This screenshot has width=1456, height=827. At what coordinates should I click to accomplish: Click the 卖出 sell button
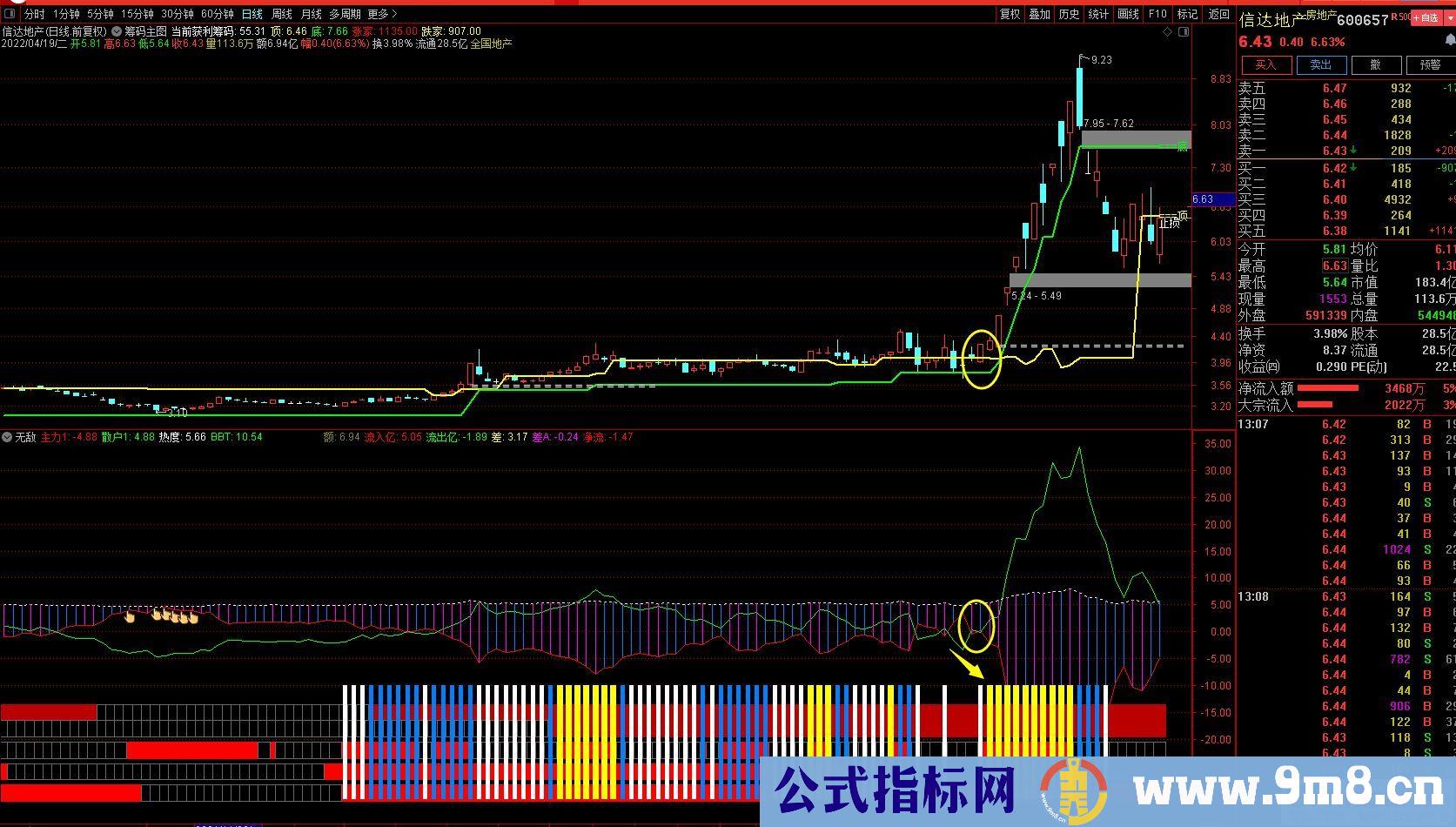coord(1320,65)
